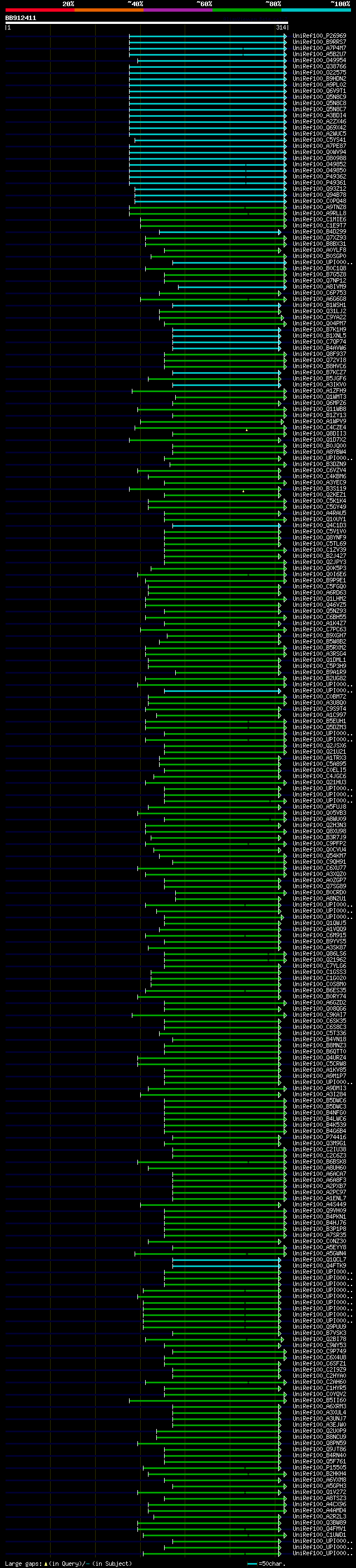
Task: Select the UniRef100_C5K1K4 label
Action: pyautogui.click(x=319, y=501)
